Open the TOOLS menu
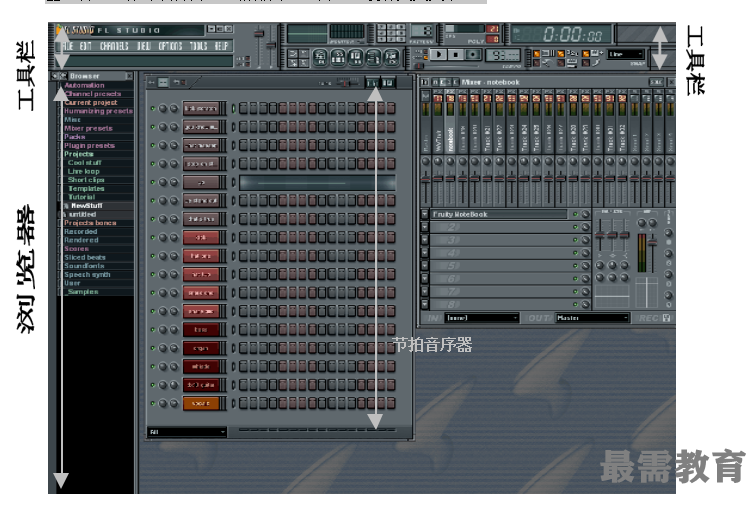The height and width of the screenshot is (506, 752). tap(198, 46)
